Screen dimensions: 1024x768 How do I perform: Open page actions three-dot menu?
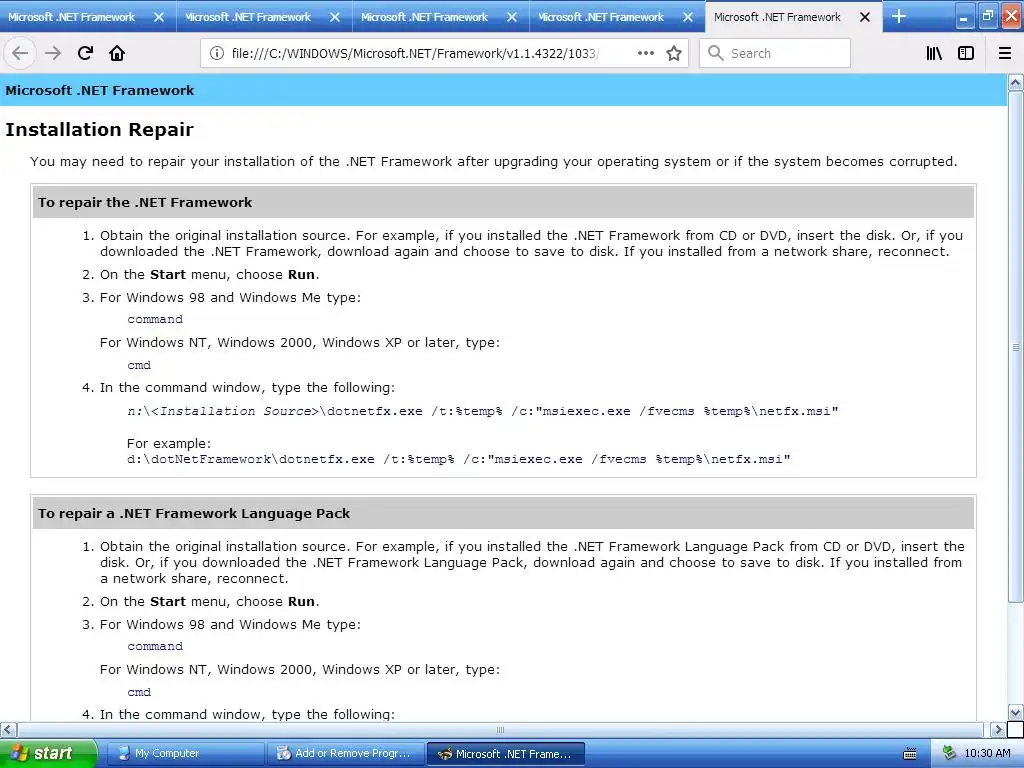(x=645, y=53)
